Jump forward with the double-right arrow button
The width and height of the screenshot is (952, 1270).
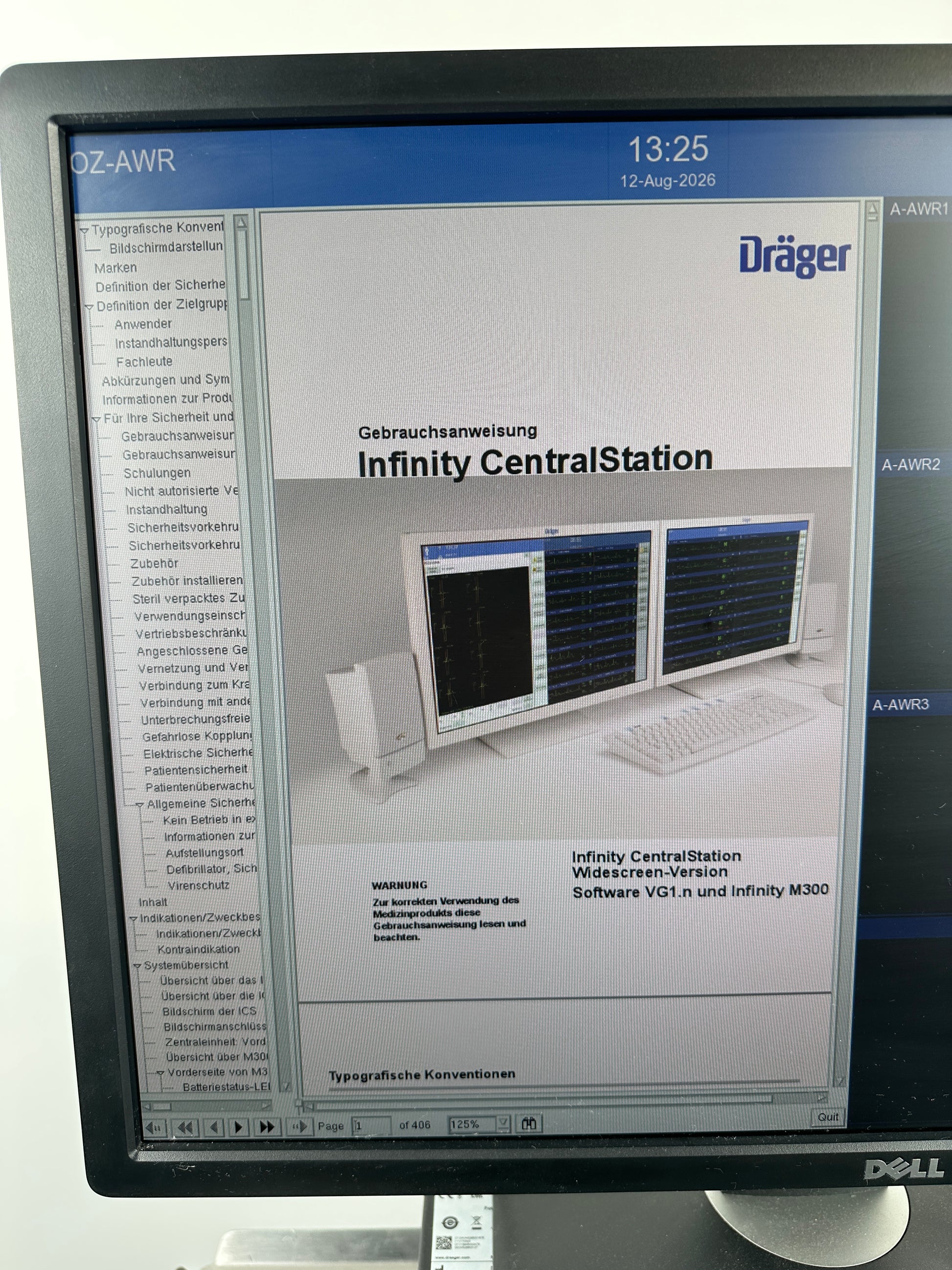tap(268, 1127)
